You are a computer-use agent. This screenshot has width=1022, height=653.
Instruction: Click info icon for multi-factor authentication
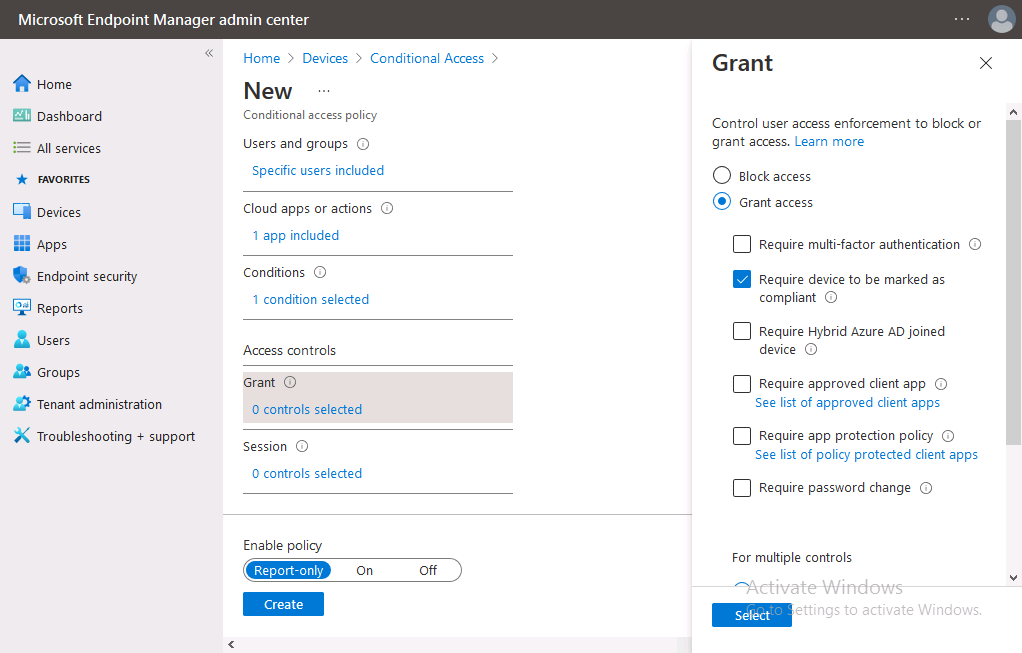[974, 244]
